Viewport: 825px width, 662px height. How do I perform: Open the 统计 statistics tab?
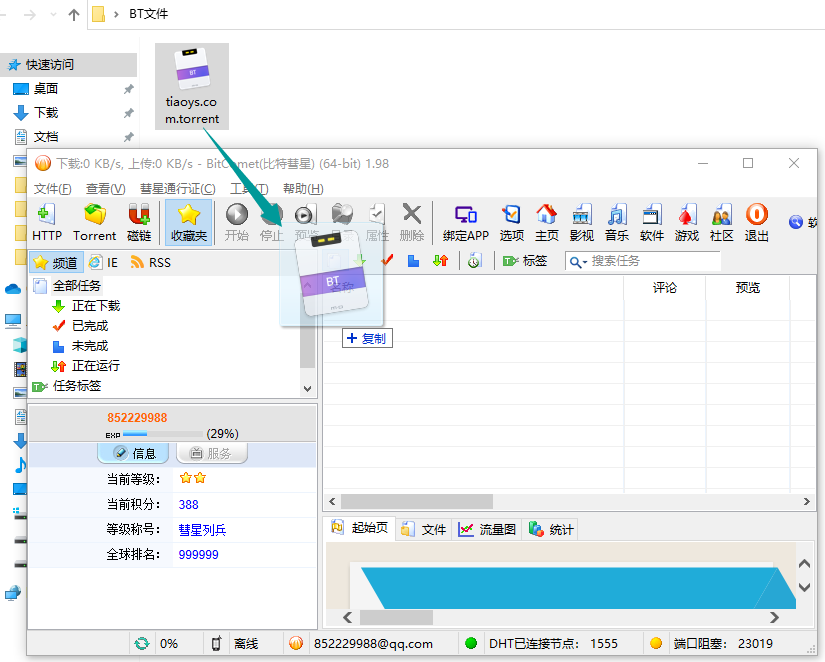[551, 529]
